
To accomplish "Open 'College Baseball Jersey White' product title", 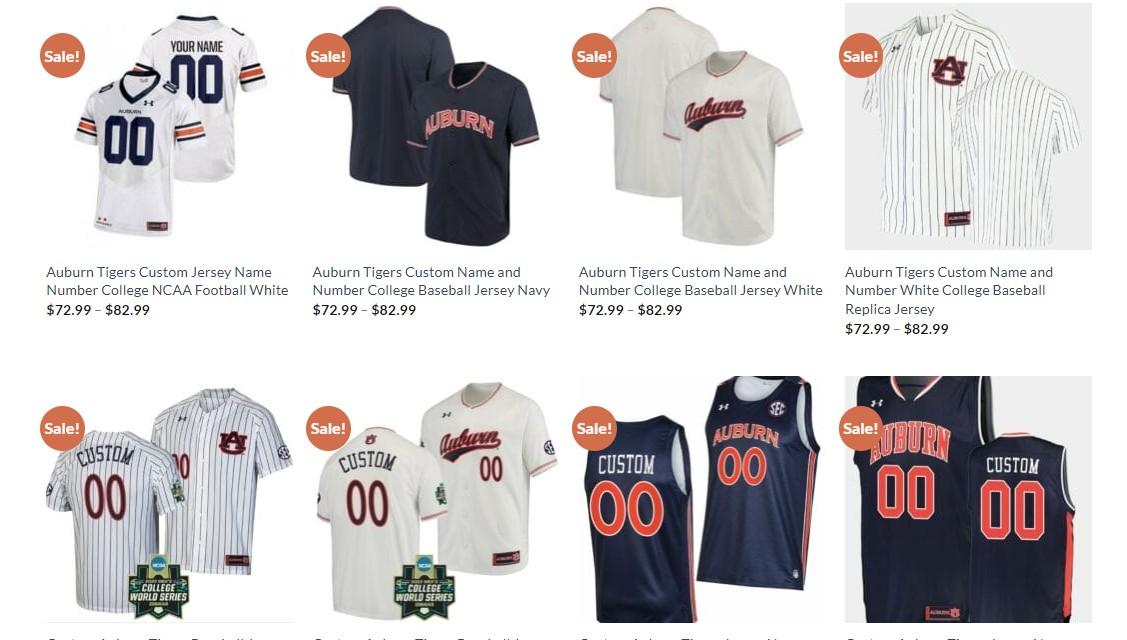I will pyautogui.click(x=701, y=281).
